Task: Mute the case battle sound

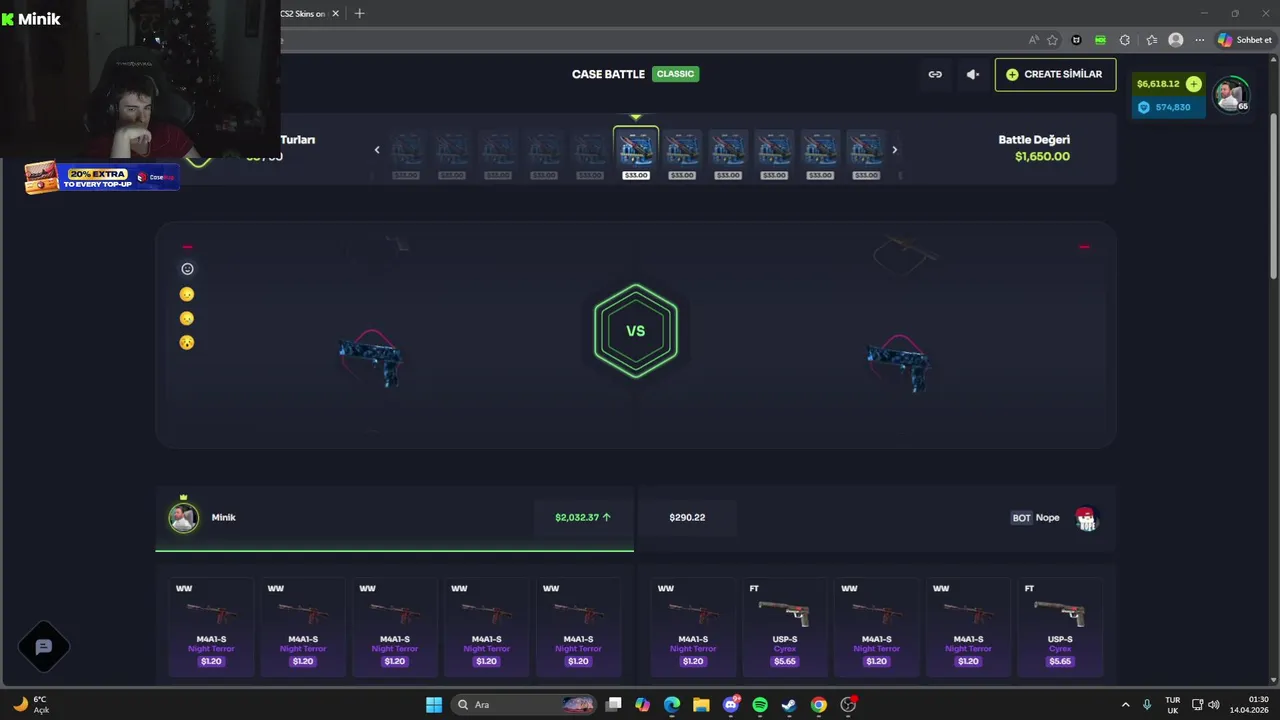Action: click(x=972, y=74)
